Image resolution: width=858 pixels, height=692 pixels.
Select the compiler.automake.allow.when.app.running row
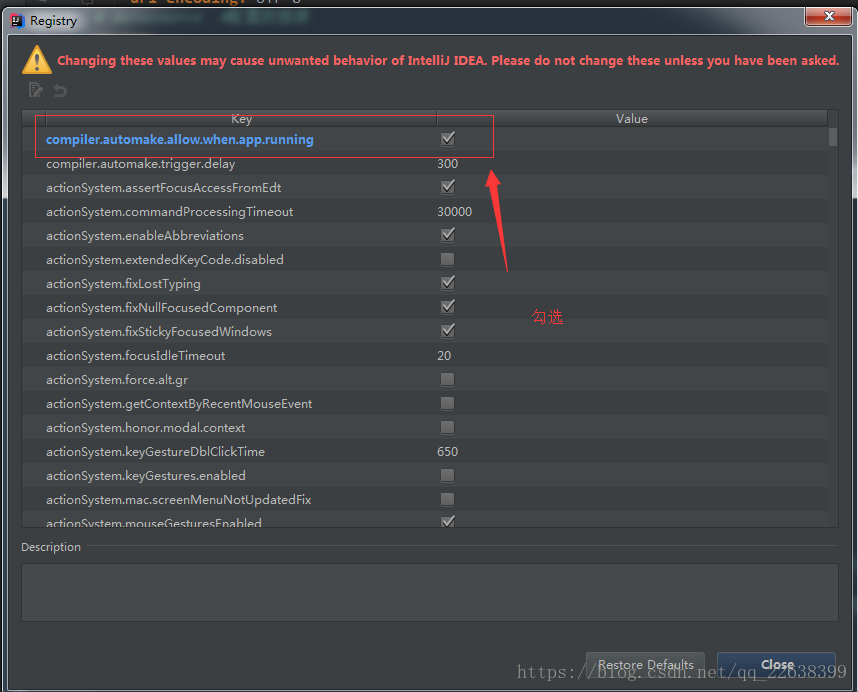425,139
